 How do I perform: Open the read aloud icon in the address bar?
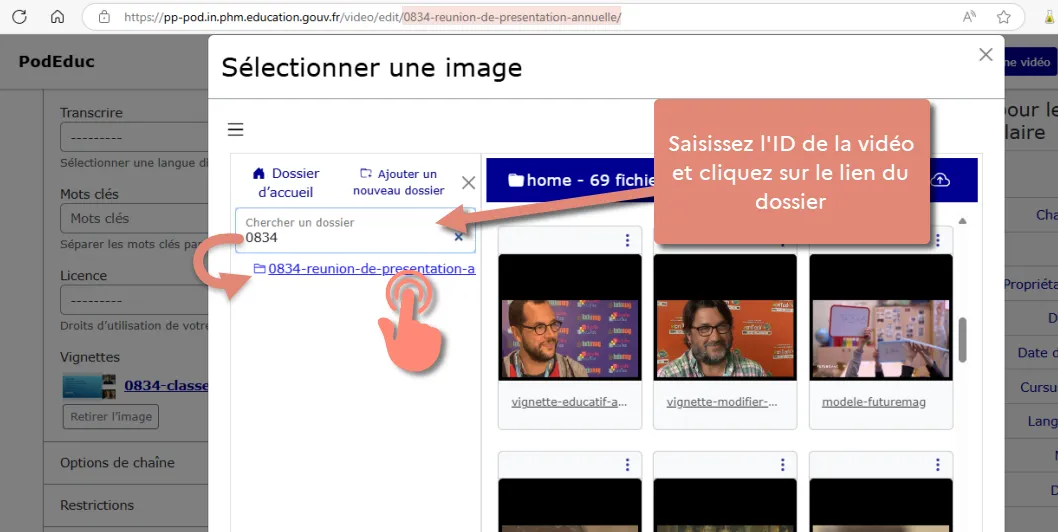click(970, 17)
